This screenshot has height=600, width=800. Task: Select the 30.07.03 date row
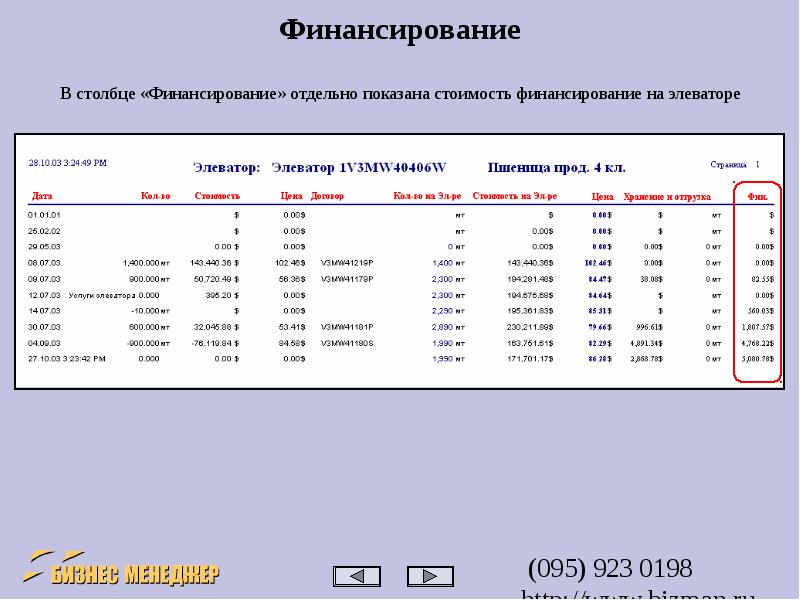coord(44,326)
